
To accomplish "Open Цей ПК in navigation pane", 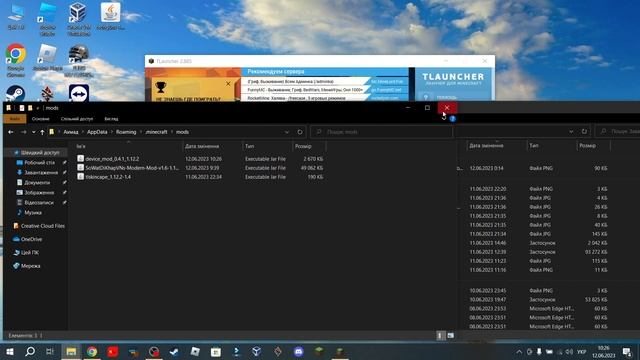I will [x=29, y=253].
